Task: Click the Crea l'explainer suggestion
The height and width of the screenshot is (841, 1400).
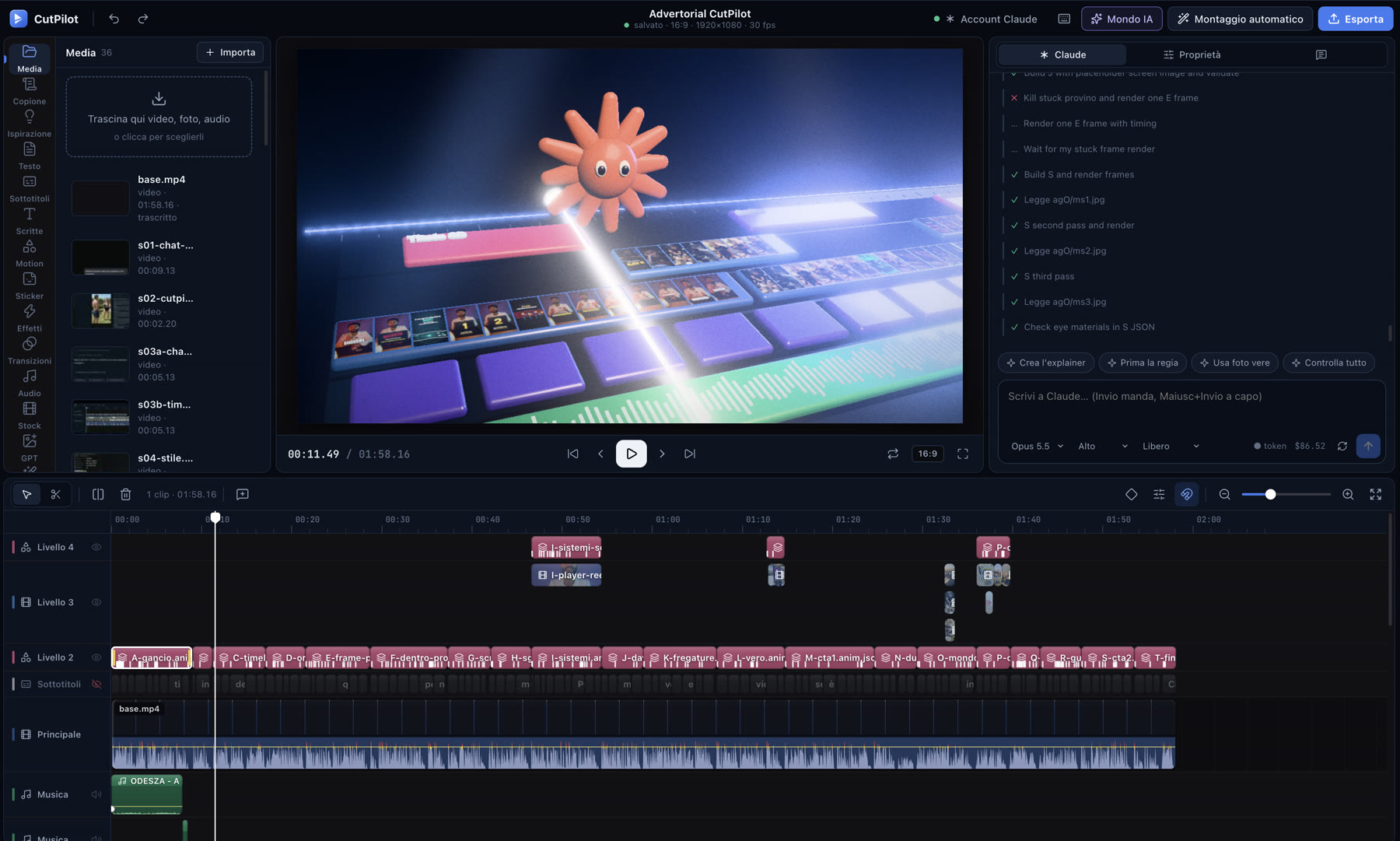Action: (1045, 363)
